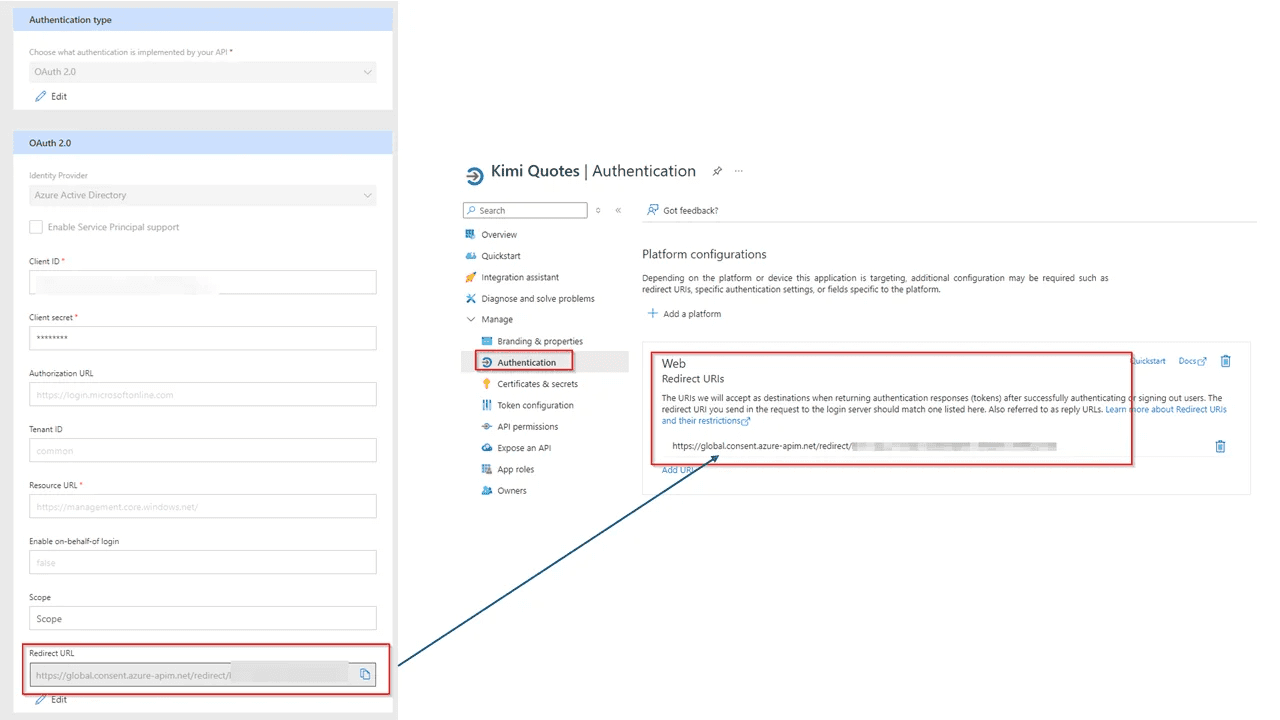Screen dimensions: 1280x720
Task: Click the Certificates & secrets key icon
Action: pyautogui.click(x=487, y=384)
